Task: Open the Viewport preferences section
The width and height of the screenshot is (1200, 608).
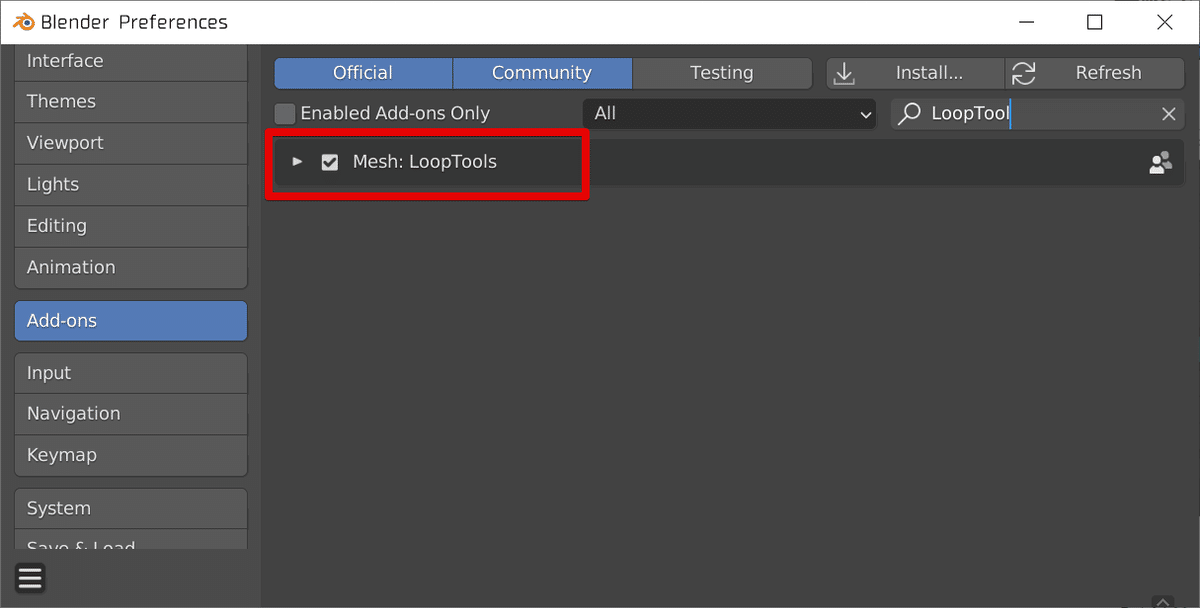Action: coord(131,143)
